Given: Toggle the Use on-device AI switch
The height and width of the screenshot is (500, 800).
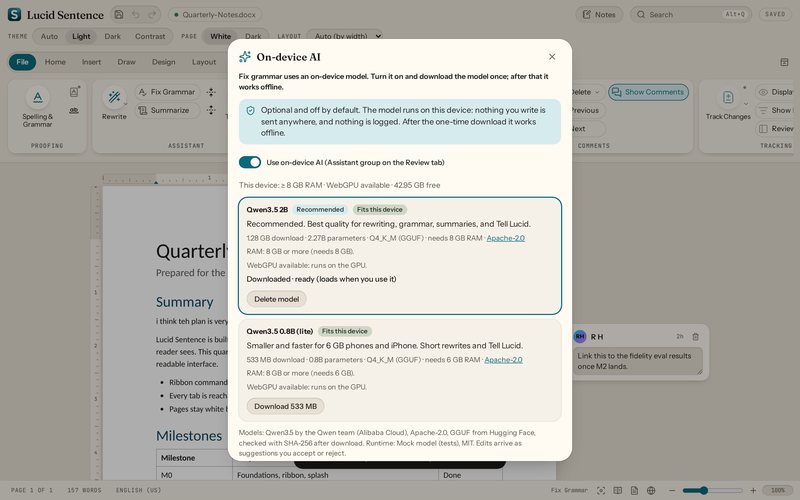Looking at the screenshot, I should click(x=250, y=162).
